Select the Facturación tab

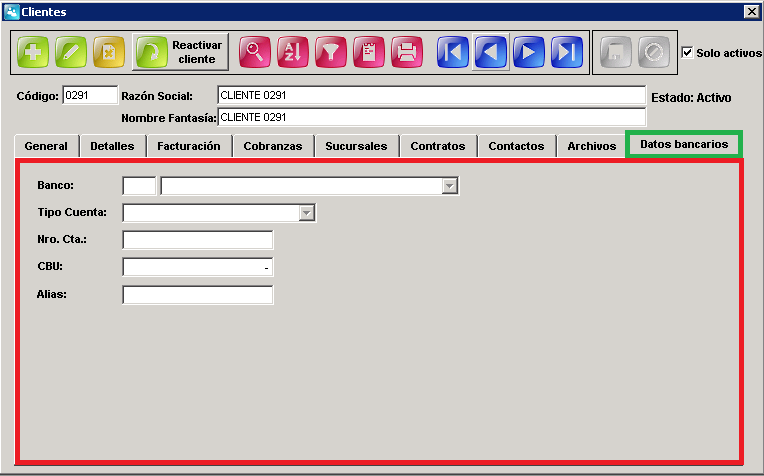click(189, 146)
